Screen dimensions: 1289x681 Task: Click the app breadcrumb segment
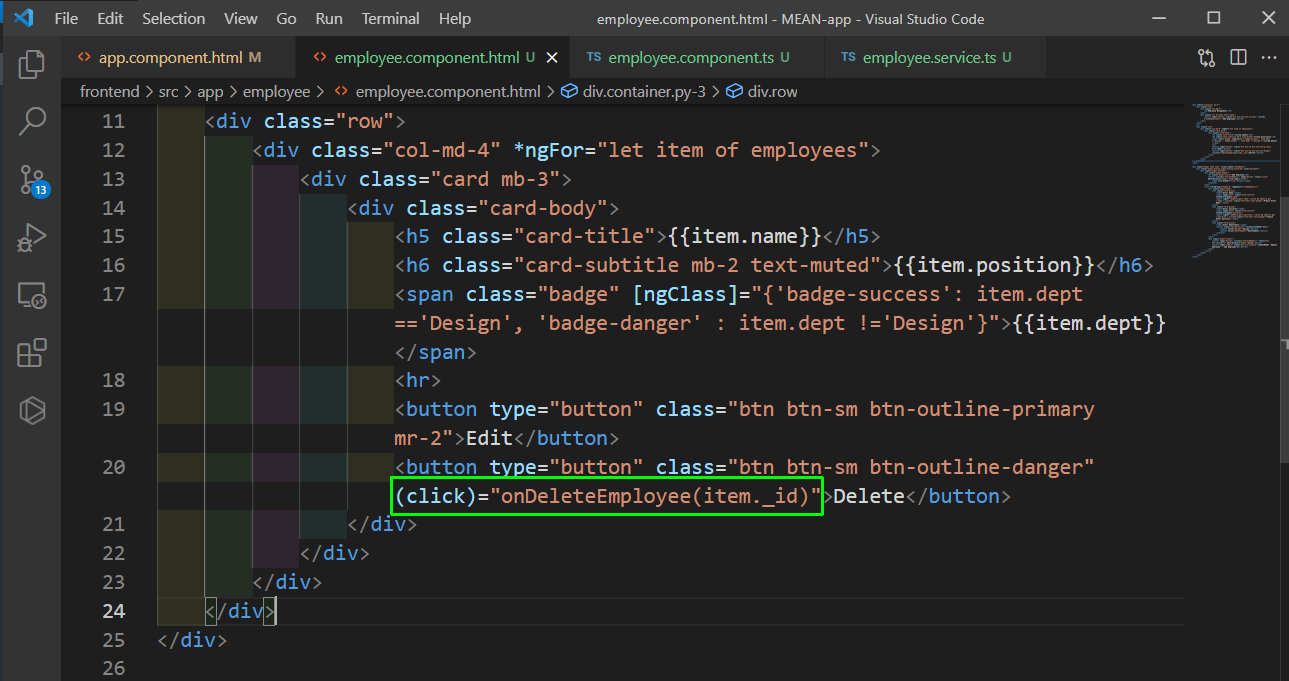(x=210, y=91)
